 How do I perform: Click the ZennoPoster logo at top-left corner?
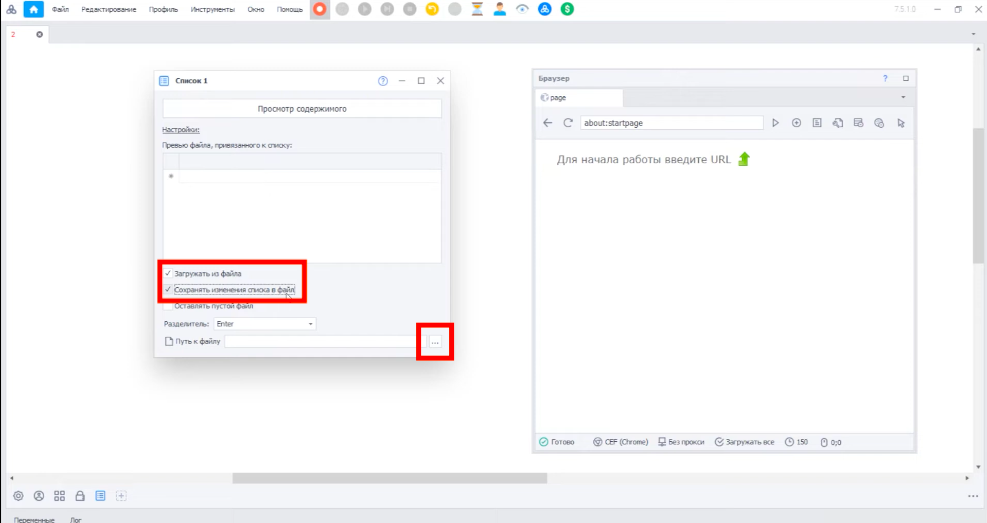[x=11, y=9]
